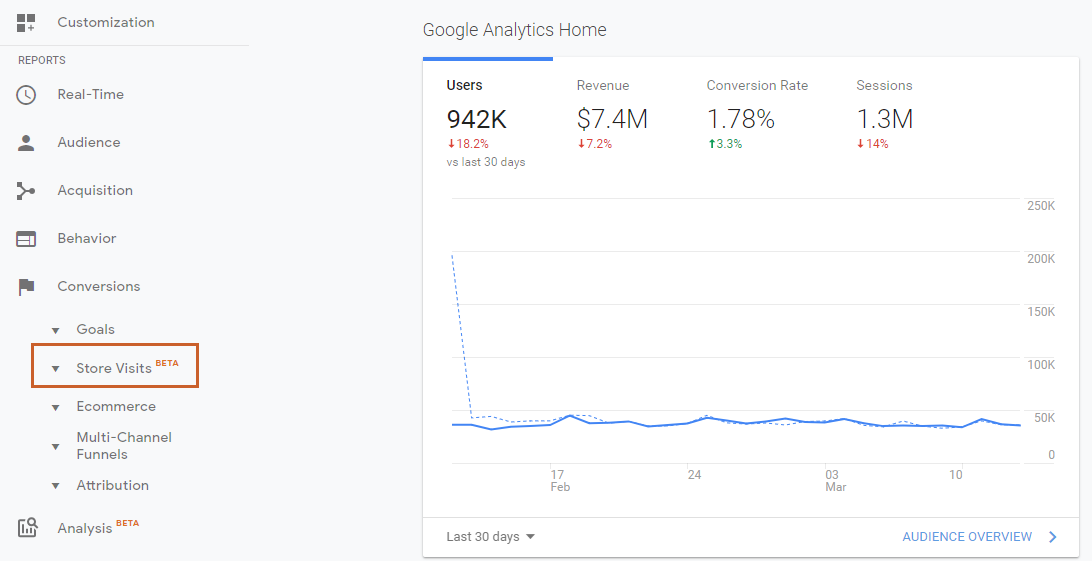Click the Users line chart area

click(735, 330)
